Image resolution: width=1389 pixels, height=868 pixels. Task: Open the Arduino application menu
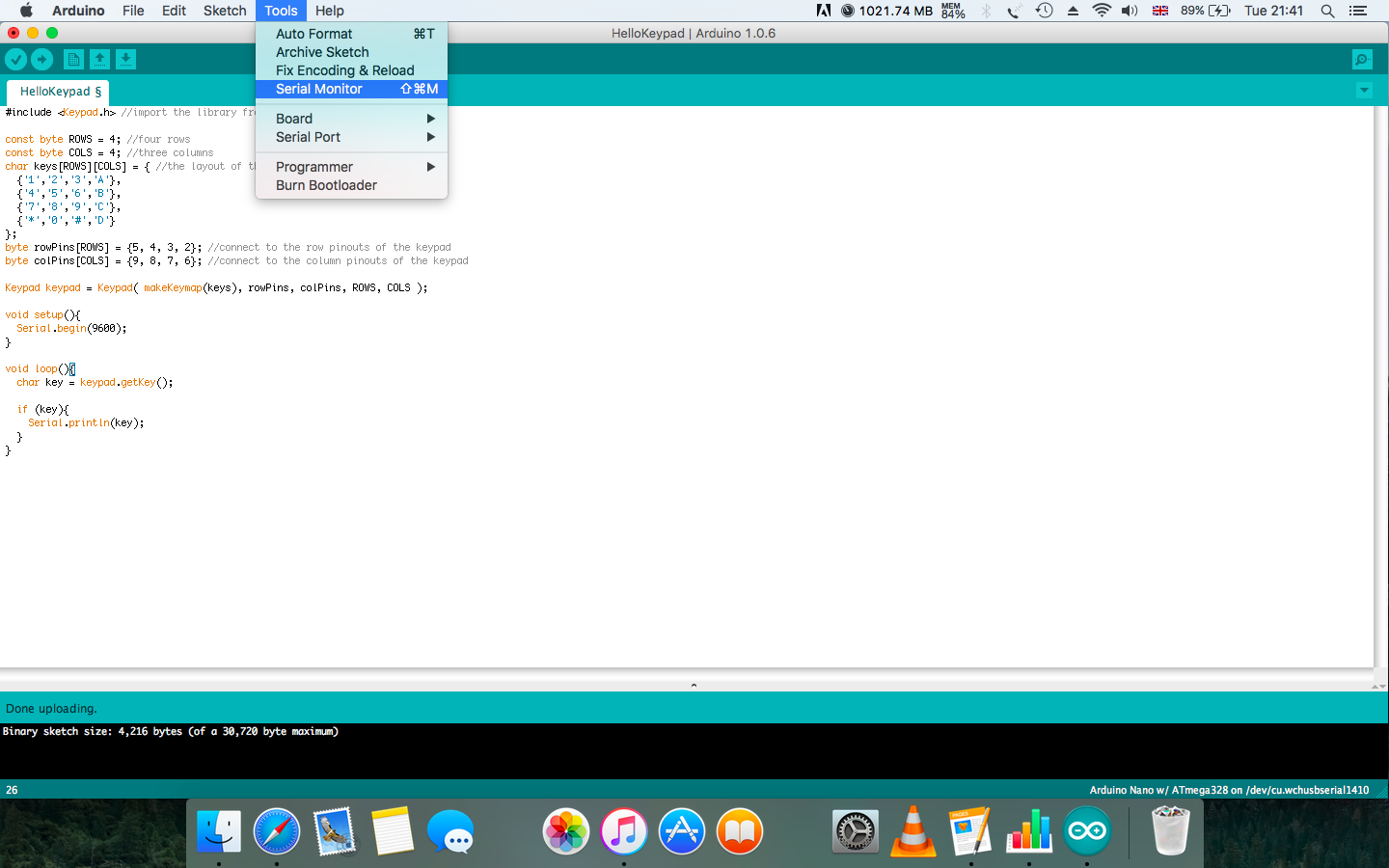[x=78, y=11]
